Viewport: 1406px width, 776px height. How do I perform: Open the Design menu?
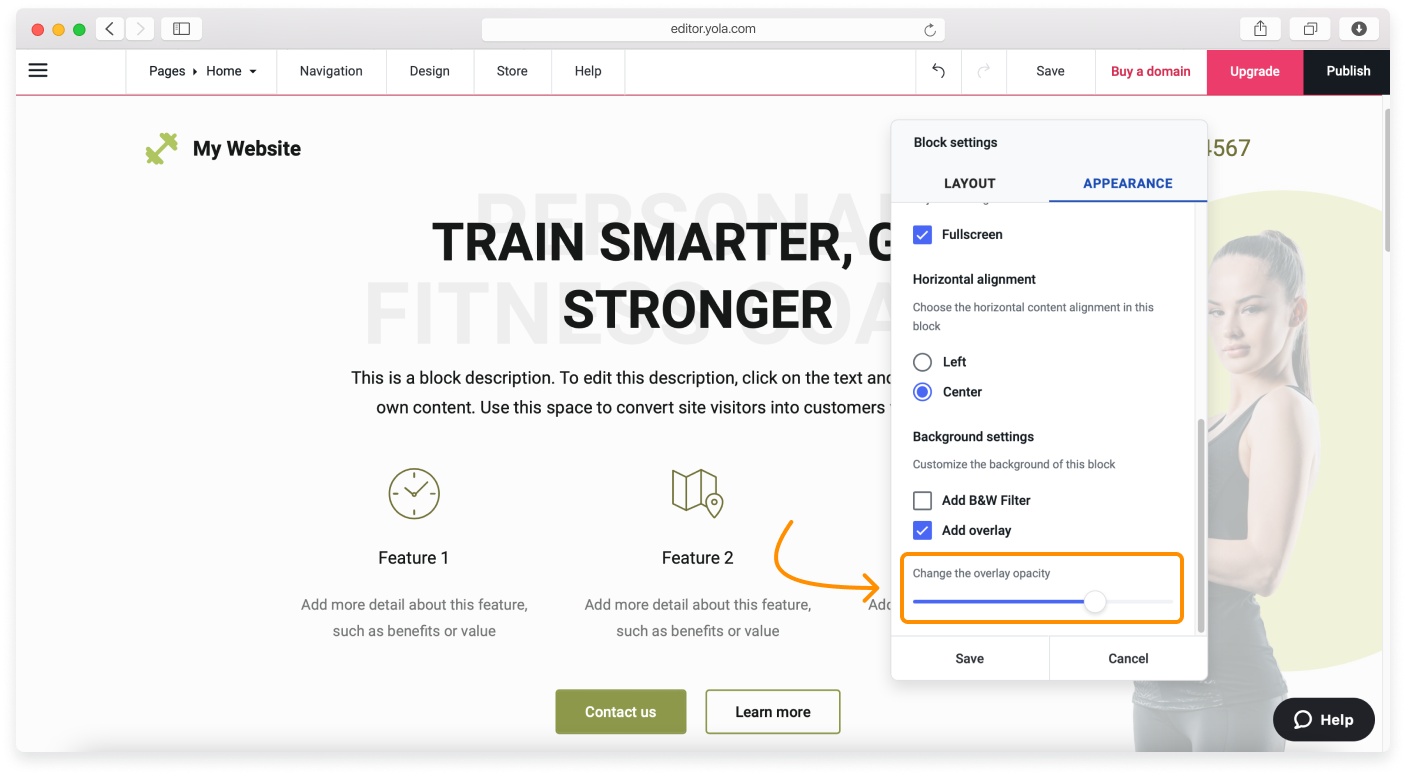(430, 71)
